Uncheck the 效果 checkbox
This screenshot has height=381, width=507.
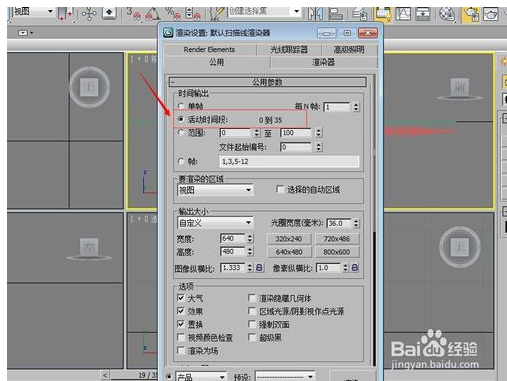tap(181, 311)
